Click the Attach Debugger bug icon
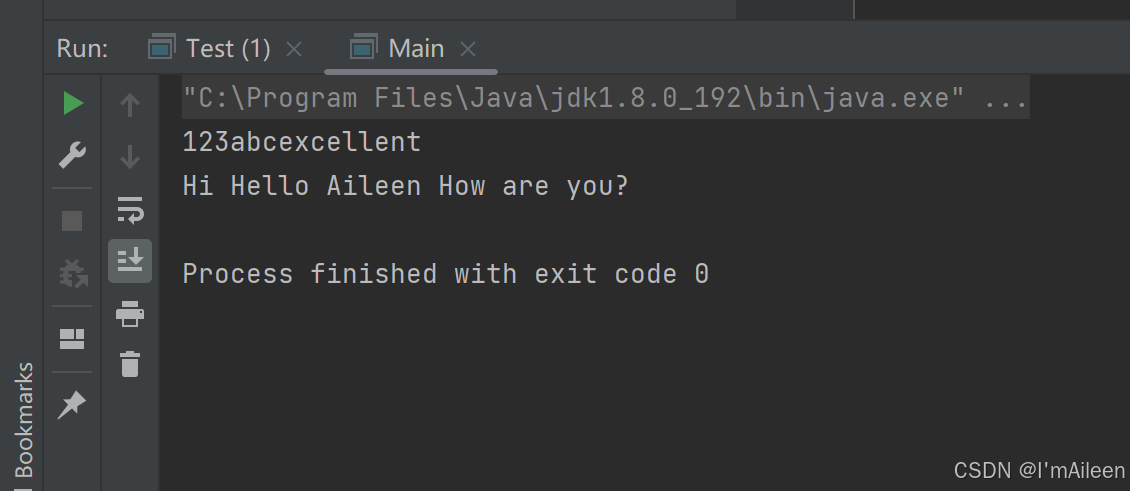 coord(73,274)
